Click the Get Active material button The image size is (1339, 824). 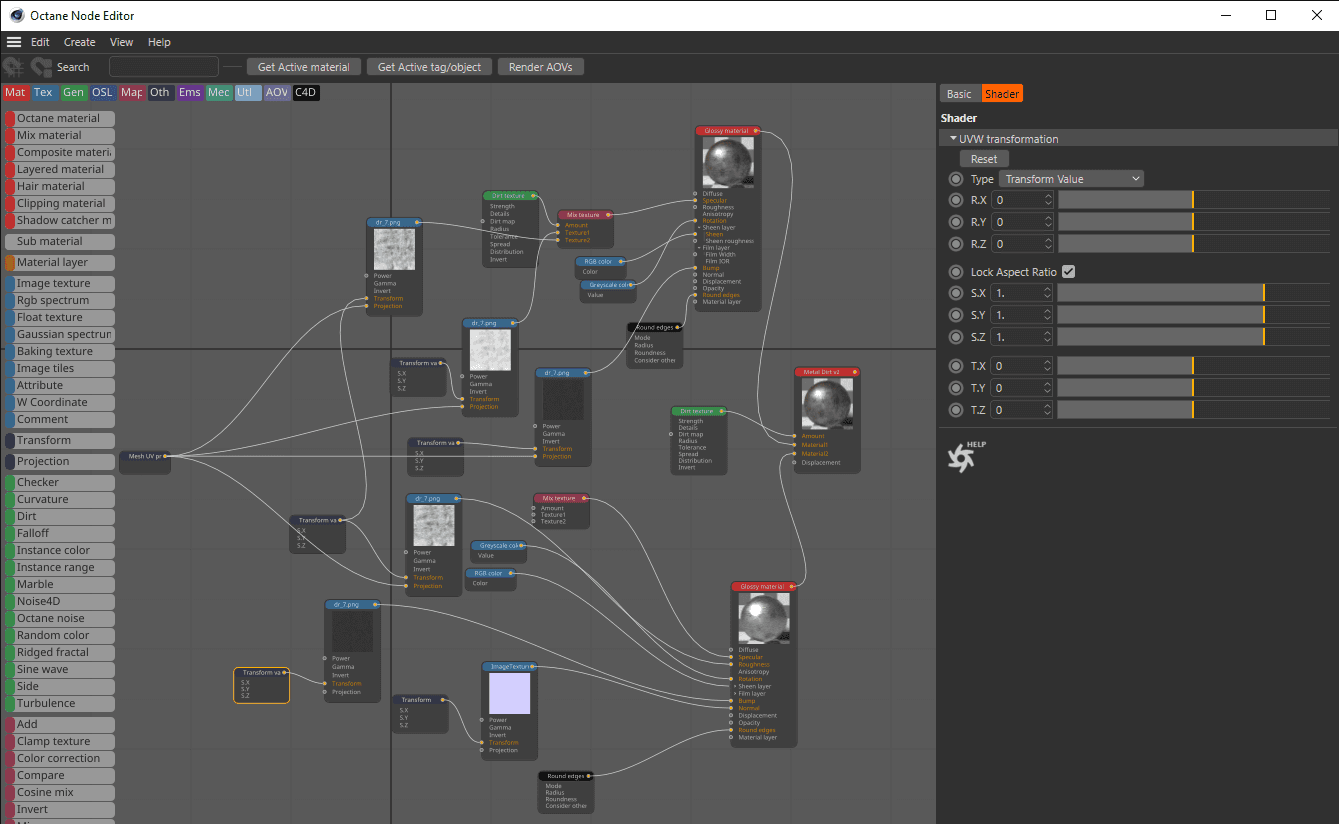click(x=304, y=67)
